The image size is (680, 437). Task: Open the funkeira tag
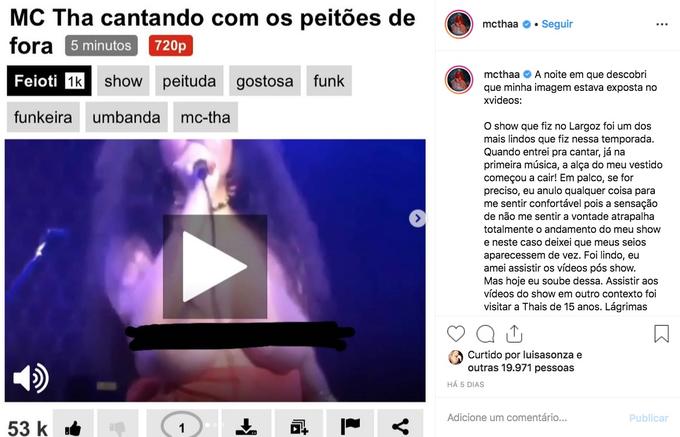click(43, 117)
